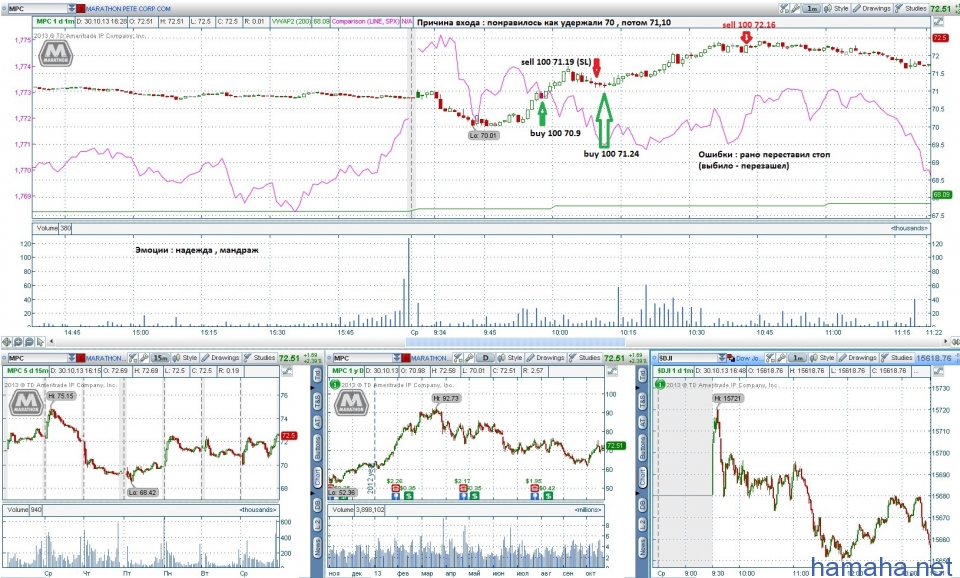The width and height of the screenshot is (960, 578).
Task: Select the pointer cursor tool below main chart
Action: click(x=40, y=342)
